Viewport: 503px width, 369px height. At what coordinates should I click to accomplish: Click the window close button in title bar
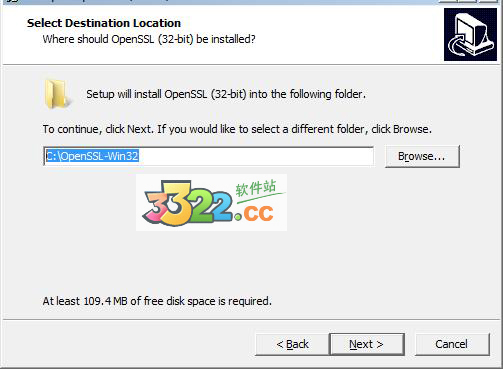tap(490, 1)
